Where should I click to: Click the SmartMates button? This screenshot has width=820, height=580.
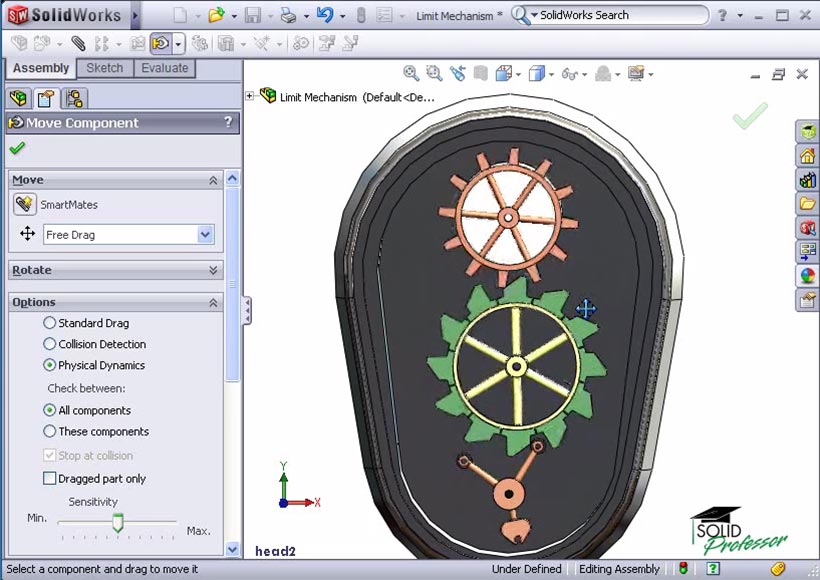[x=25, y=204]
